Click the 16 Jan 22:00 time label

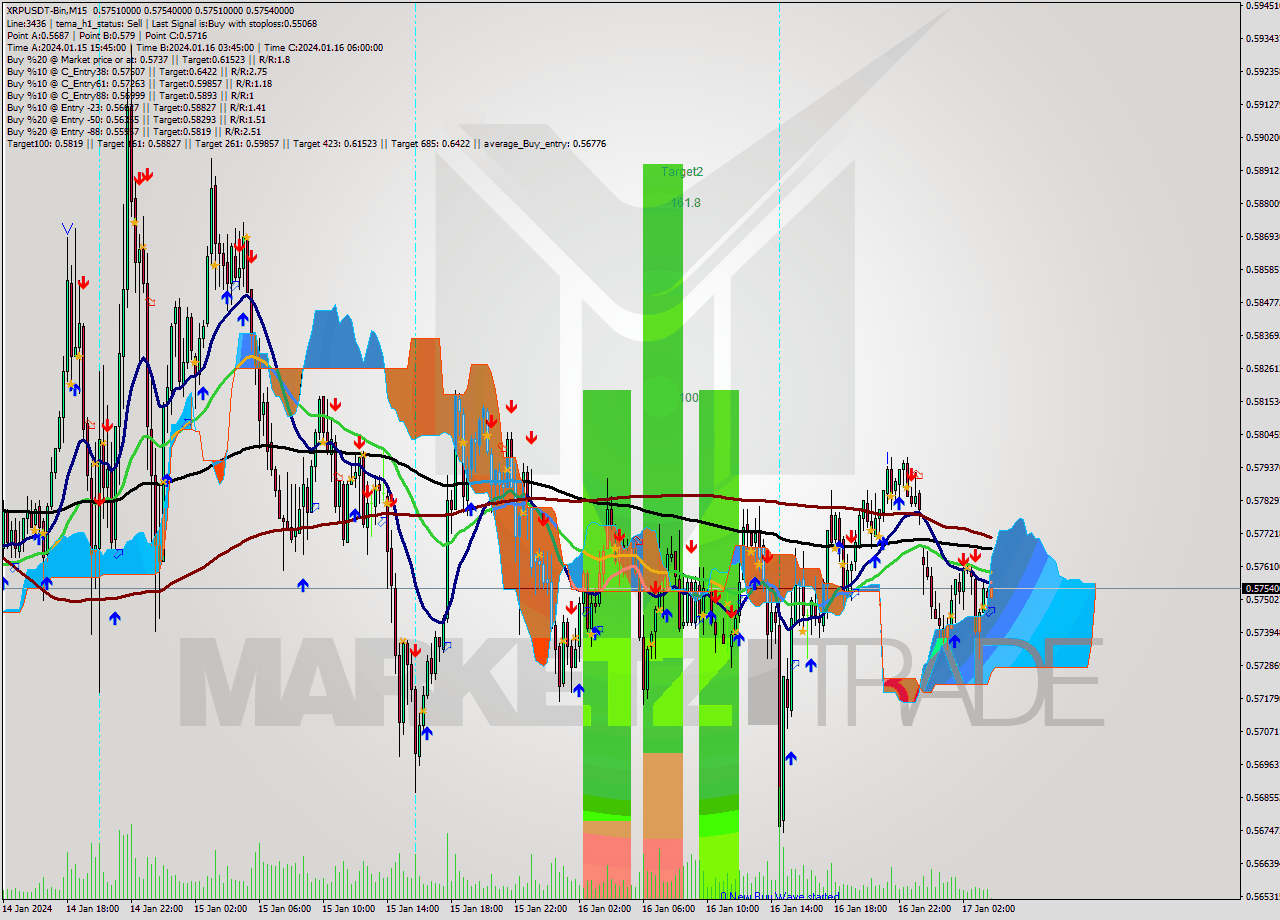point(924,909)
